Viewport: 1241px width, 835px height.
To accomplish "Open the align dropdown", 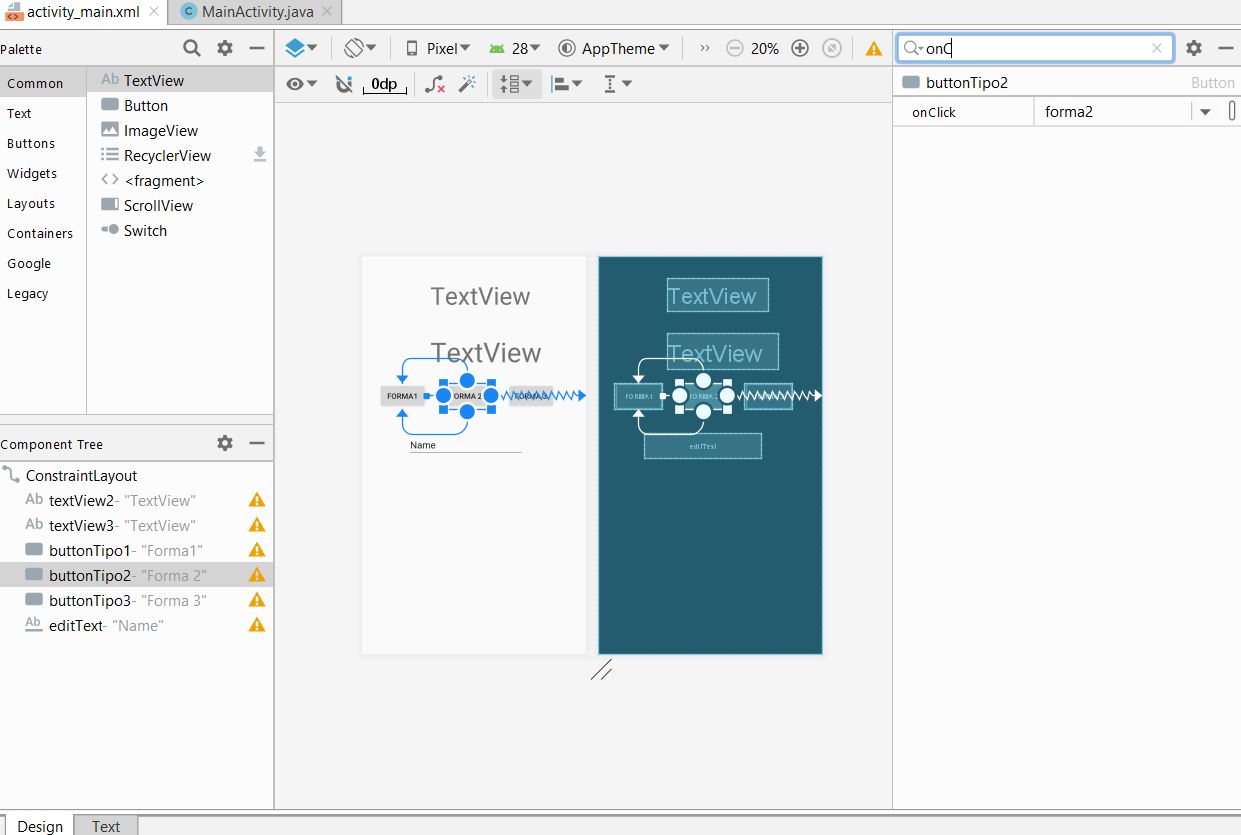I will [x=568, y=84].
